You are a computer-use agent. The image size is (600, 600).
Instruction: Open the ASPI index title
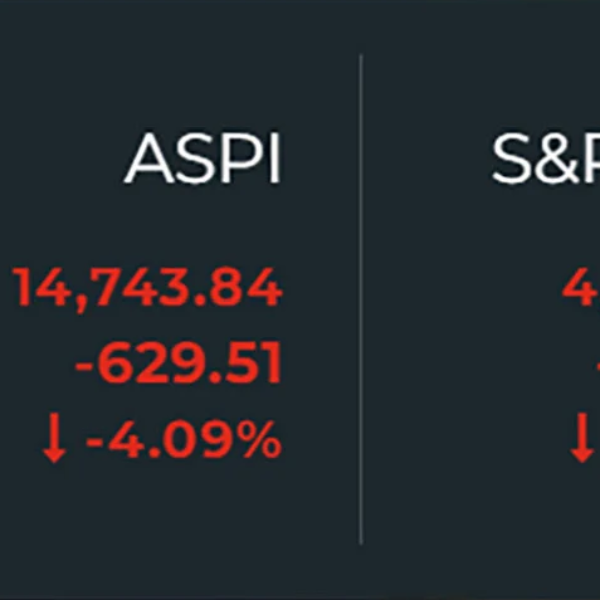click(202, 158)
